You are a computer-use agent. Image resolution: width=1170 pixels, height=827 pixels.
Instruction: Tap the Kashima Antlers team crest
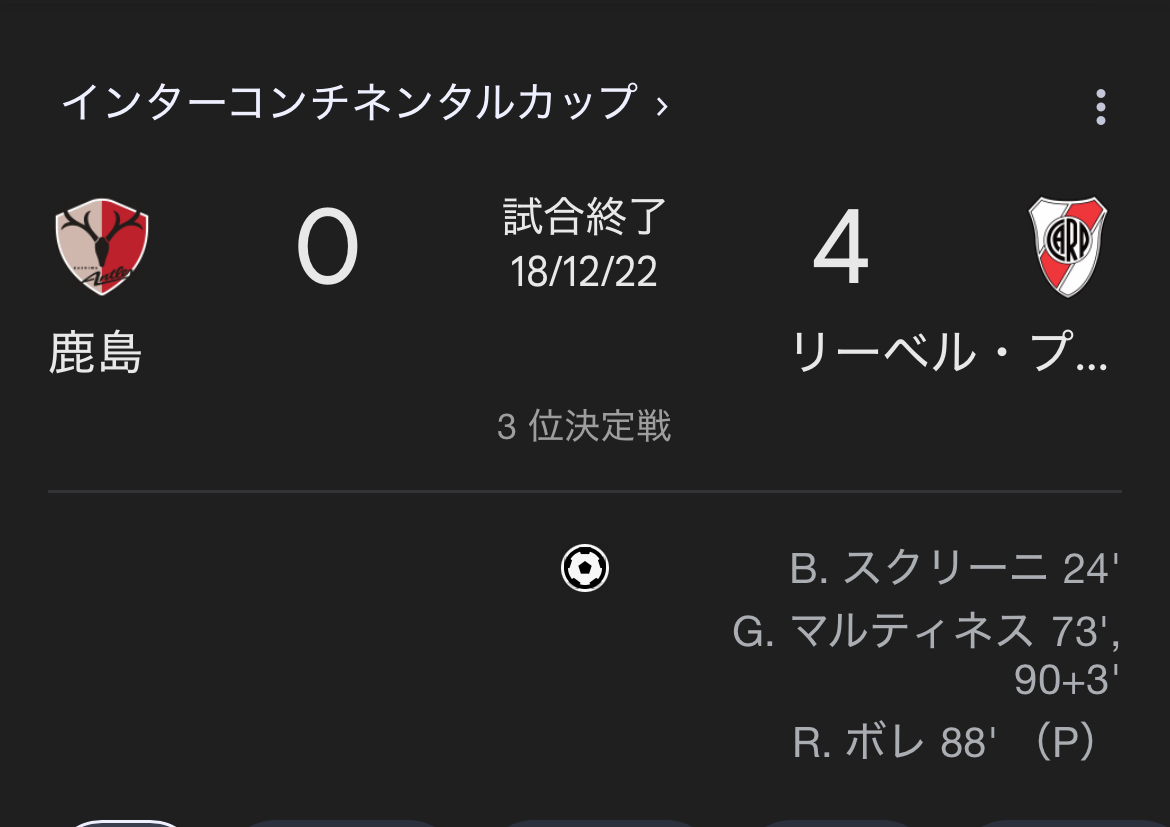tap(101, 246)
